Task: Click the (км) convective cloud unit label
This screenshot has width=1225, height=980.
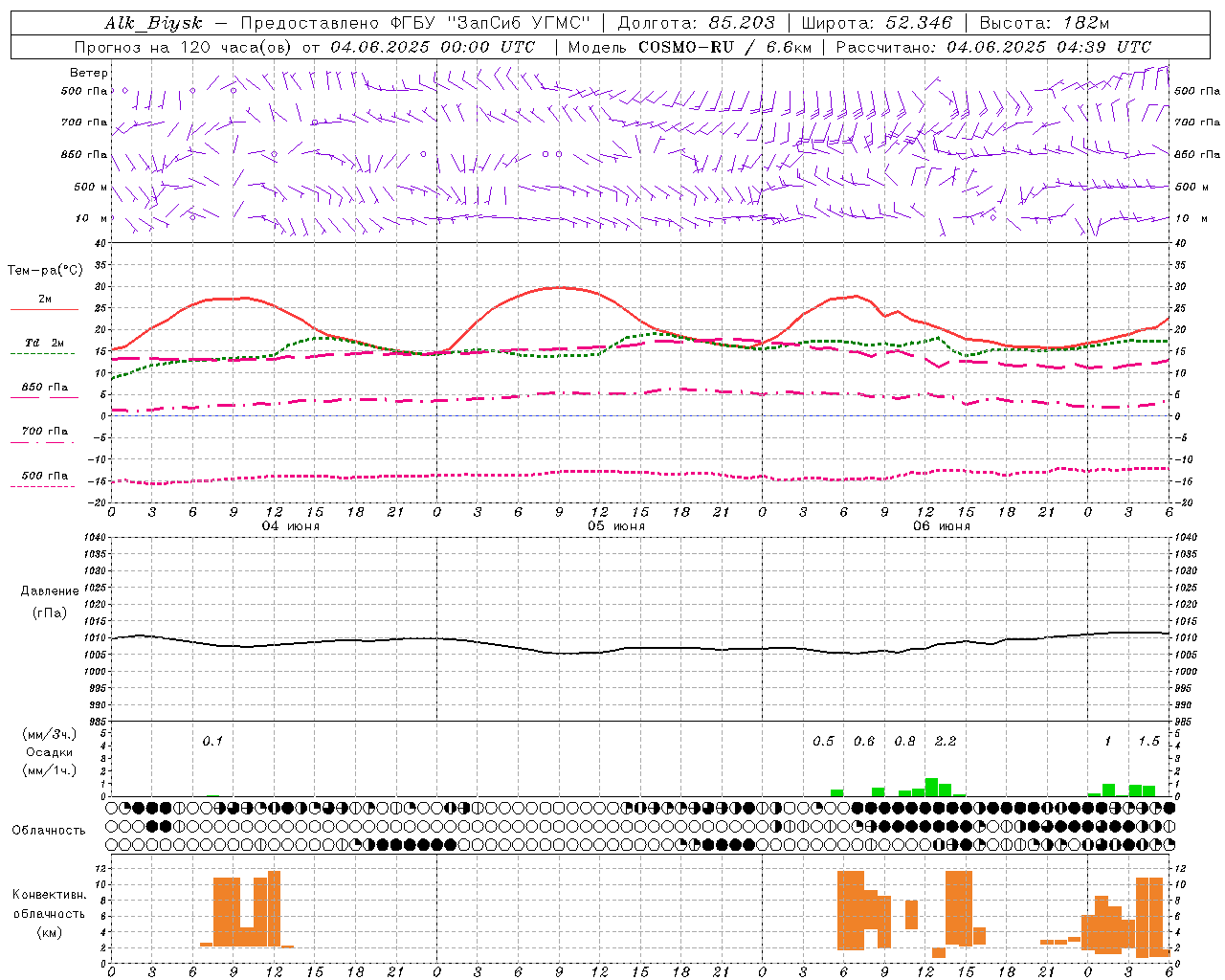Action: tap(49, 932)
